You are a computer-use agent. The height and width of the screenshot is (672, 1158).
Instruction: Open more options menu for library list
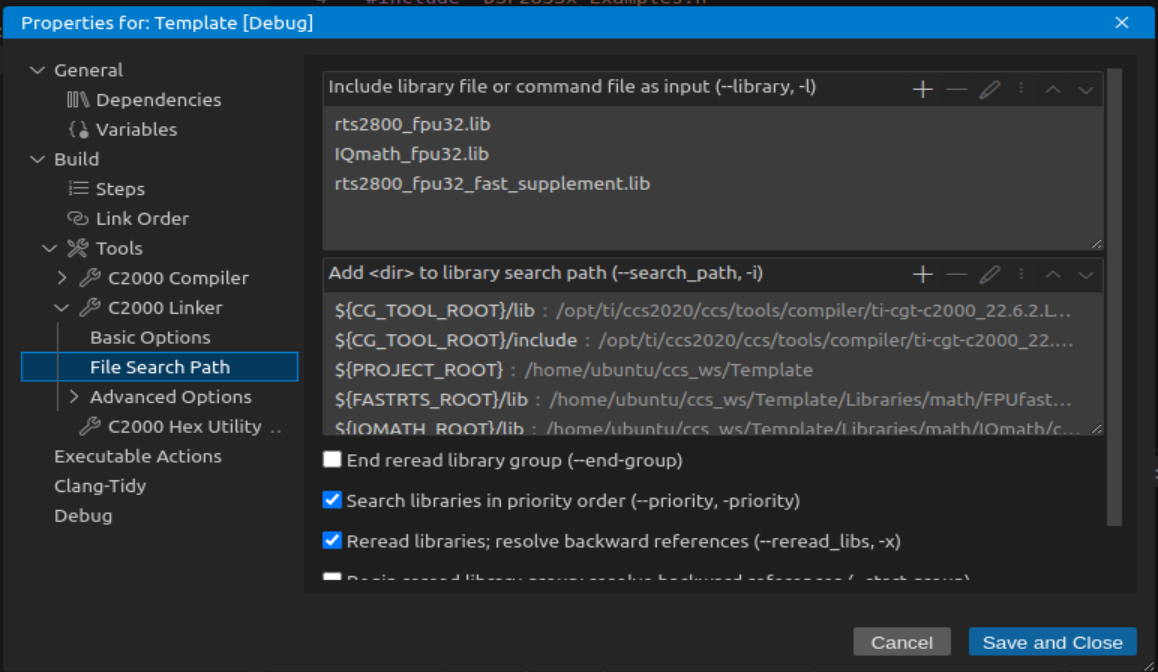tap(1021, 89)
